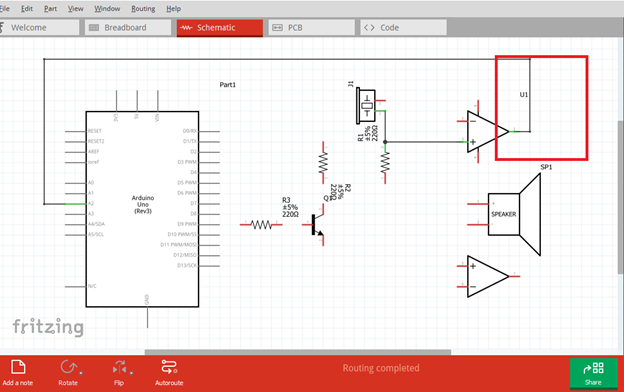
Task: Select the Arduino Uno (Rev3) part
Action: (x=142, y=209)
